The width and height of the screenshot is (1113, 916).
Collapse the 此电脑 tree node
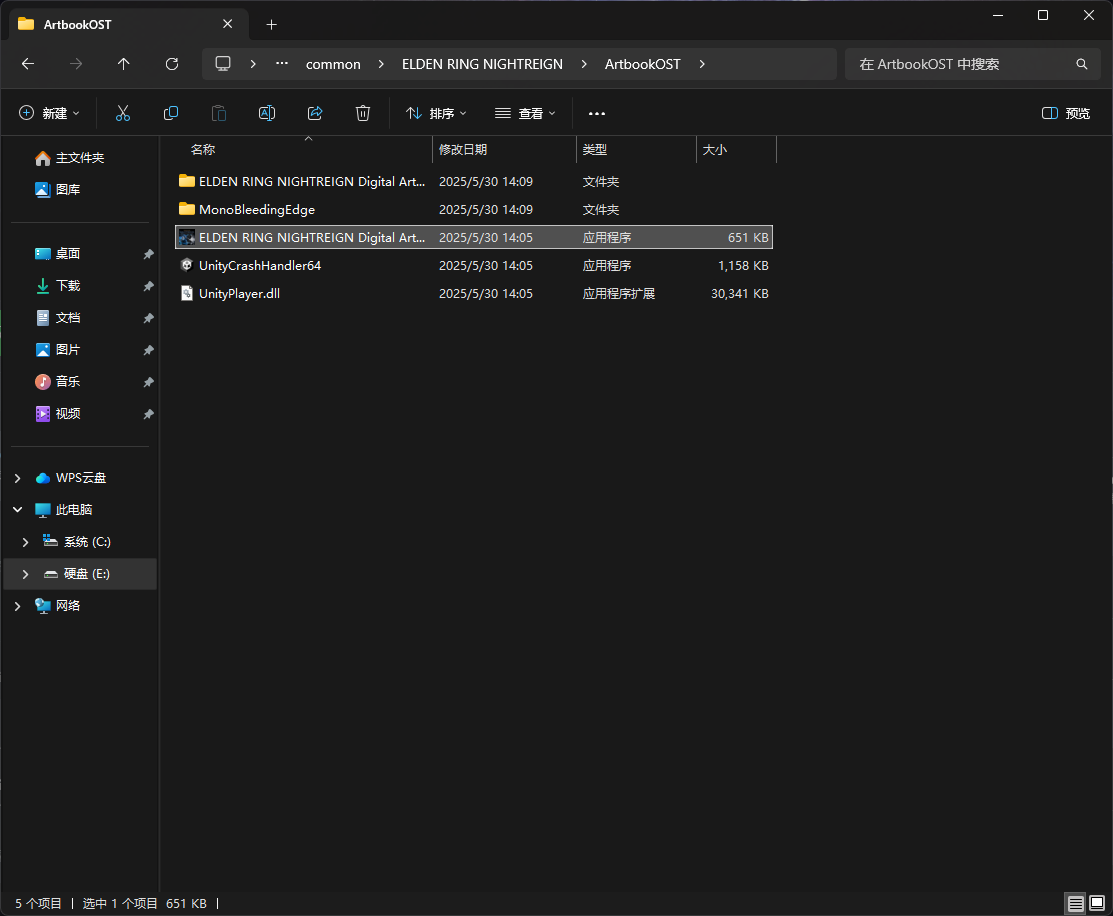18,510
